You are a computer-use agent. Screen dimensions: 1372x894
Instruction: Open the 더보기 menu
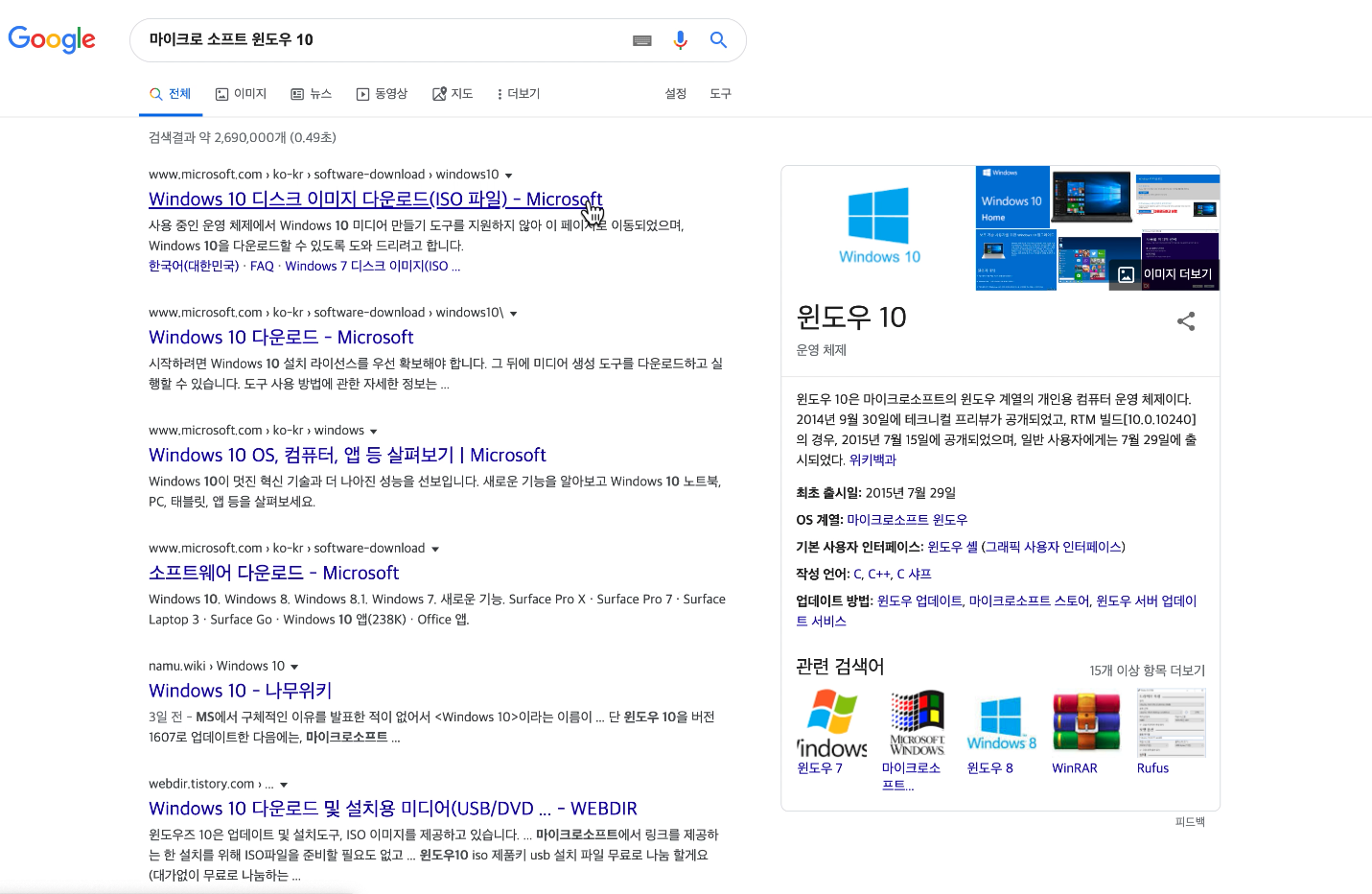(x=518, y=94)
